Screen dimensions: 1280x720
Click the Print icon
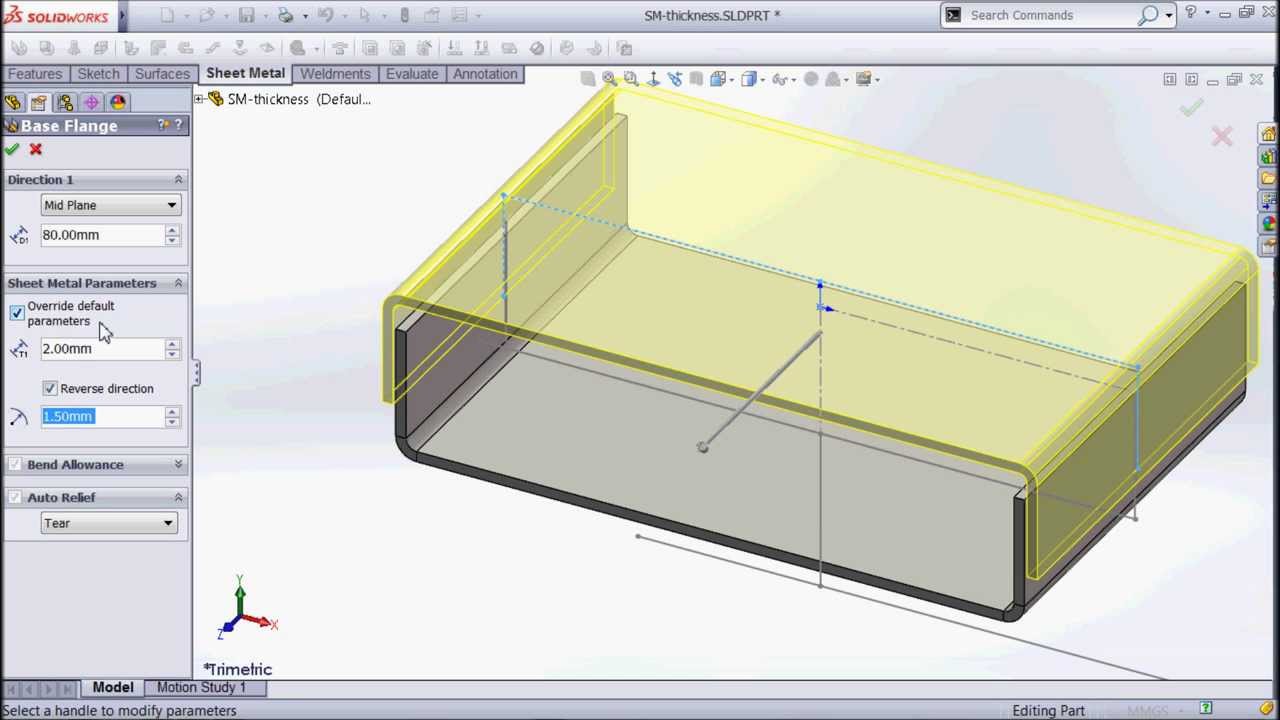286,15
